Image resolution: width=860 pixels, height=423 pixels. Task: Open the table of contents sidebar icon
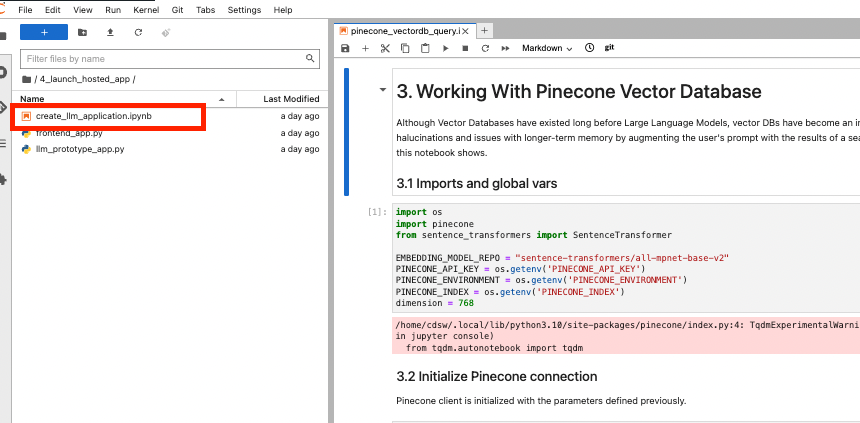pyautogui.click(x=3, y=144)
